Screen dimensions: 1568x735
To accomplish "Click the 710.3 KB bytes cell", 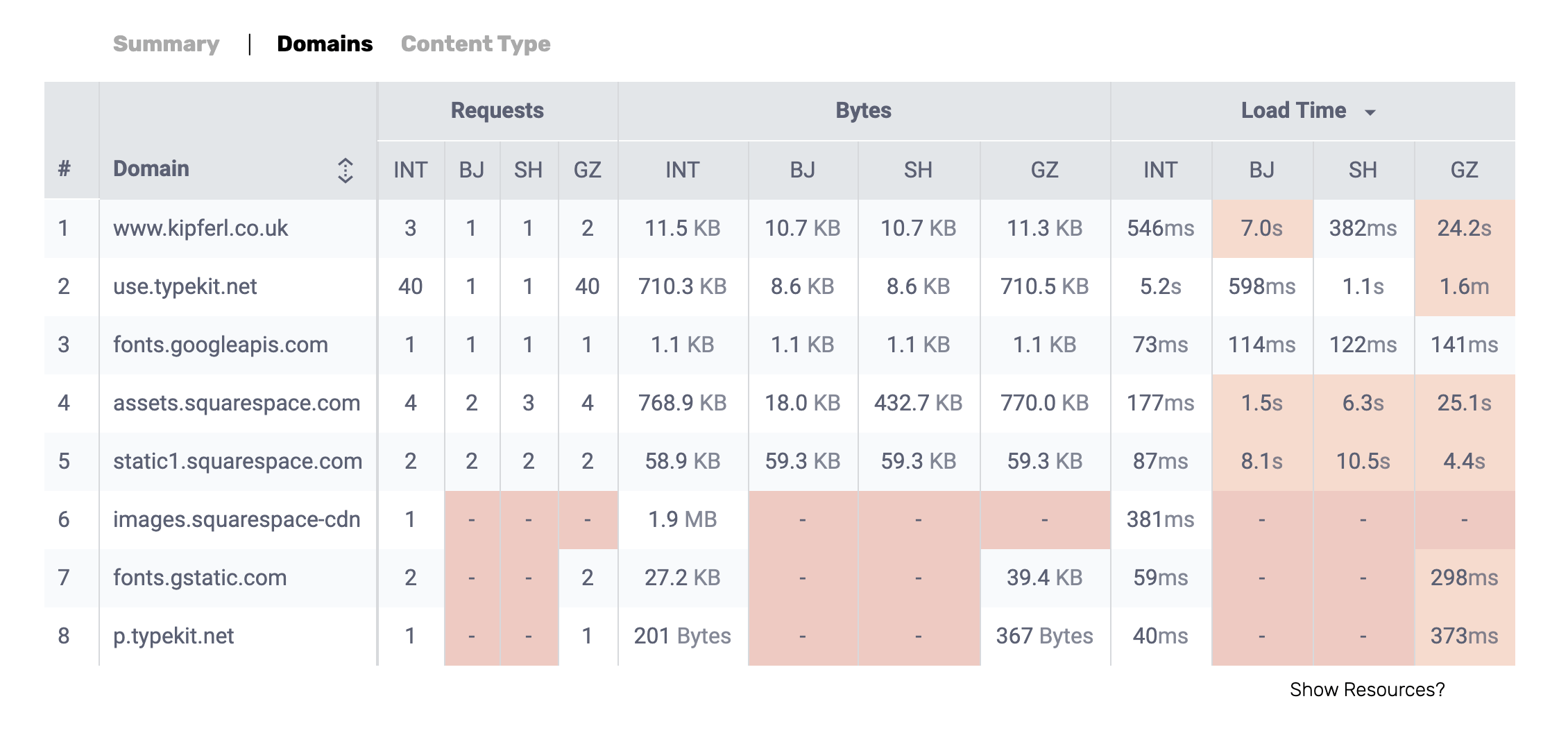I will click(683, 286).
